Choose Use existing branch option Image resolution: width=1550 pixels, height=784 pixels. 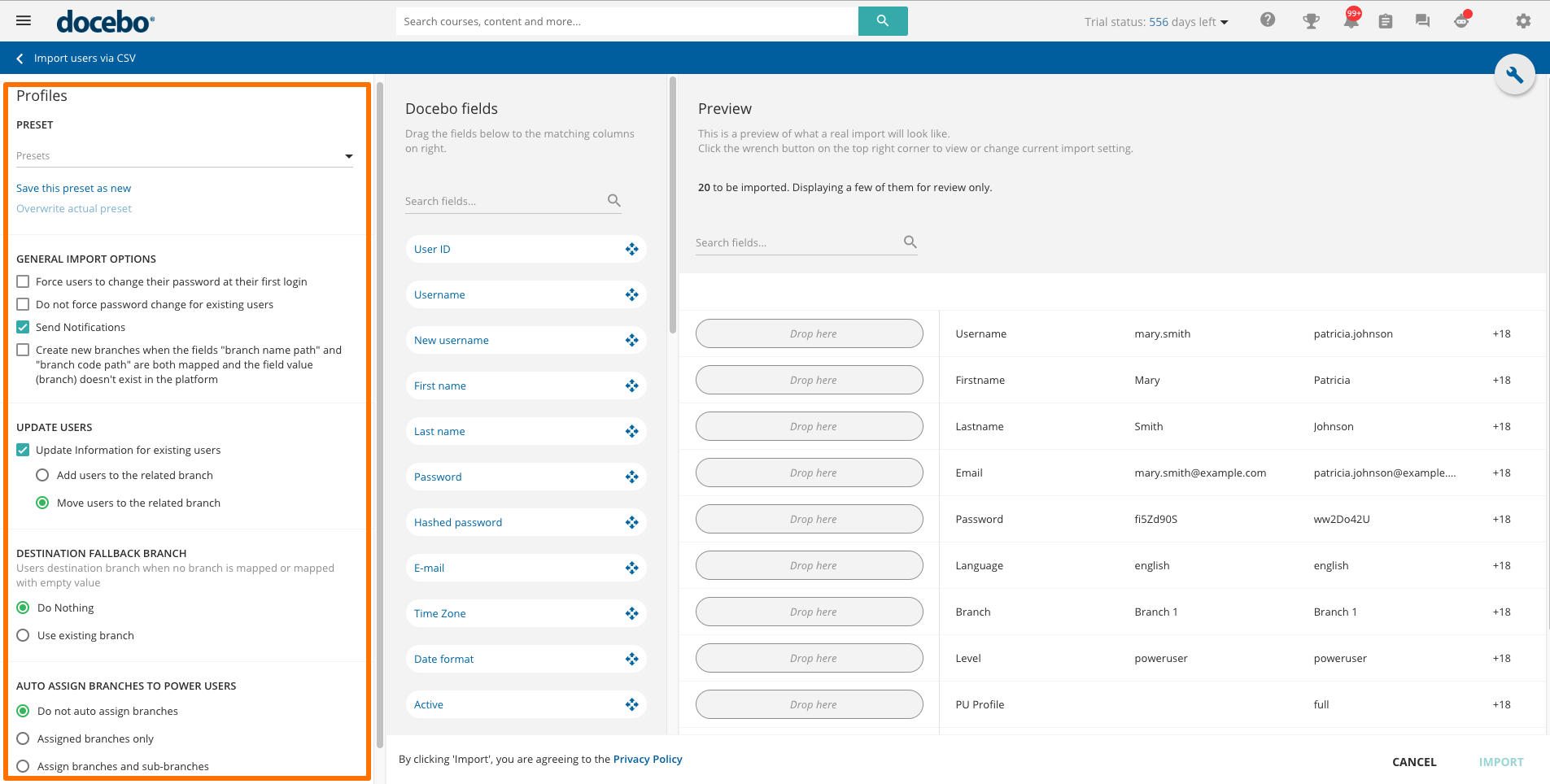(x=23, y=636)
